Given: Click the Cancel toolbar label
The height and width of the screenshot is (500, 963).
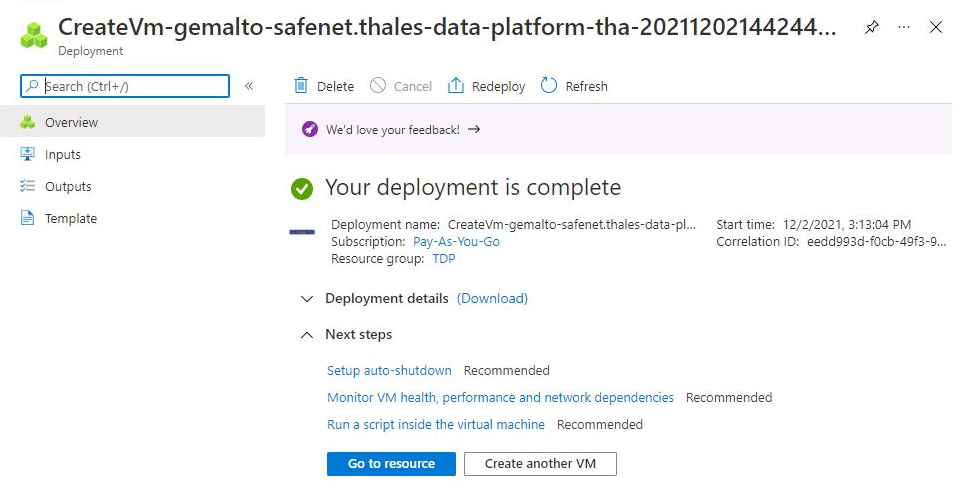Looking at the screenshot, I should click(413, 87).
